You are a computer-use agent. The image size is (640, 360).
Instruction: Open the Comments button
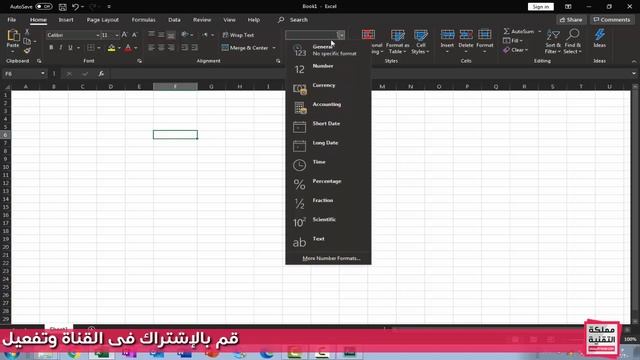[x=611, y=20]
